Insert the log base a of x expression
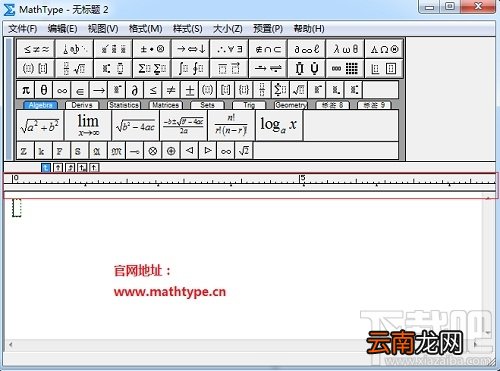This screenshot has height=371, width=500. 279,125
